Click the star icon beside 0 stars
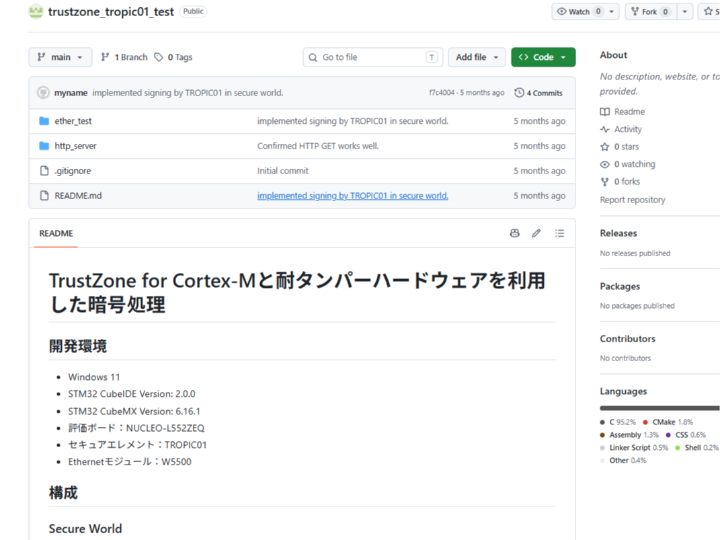 click(605, 146)
